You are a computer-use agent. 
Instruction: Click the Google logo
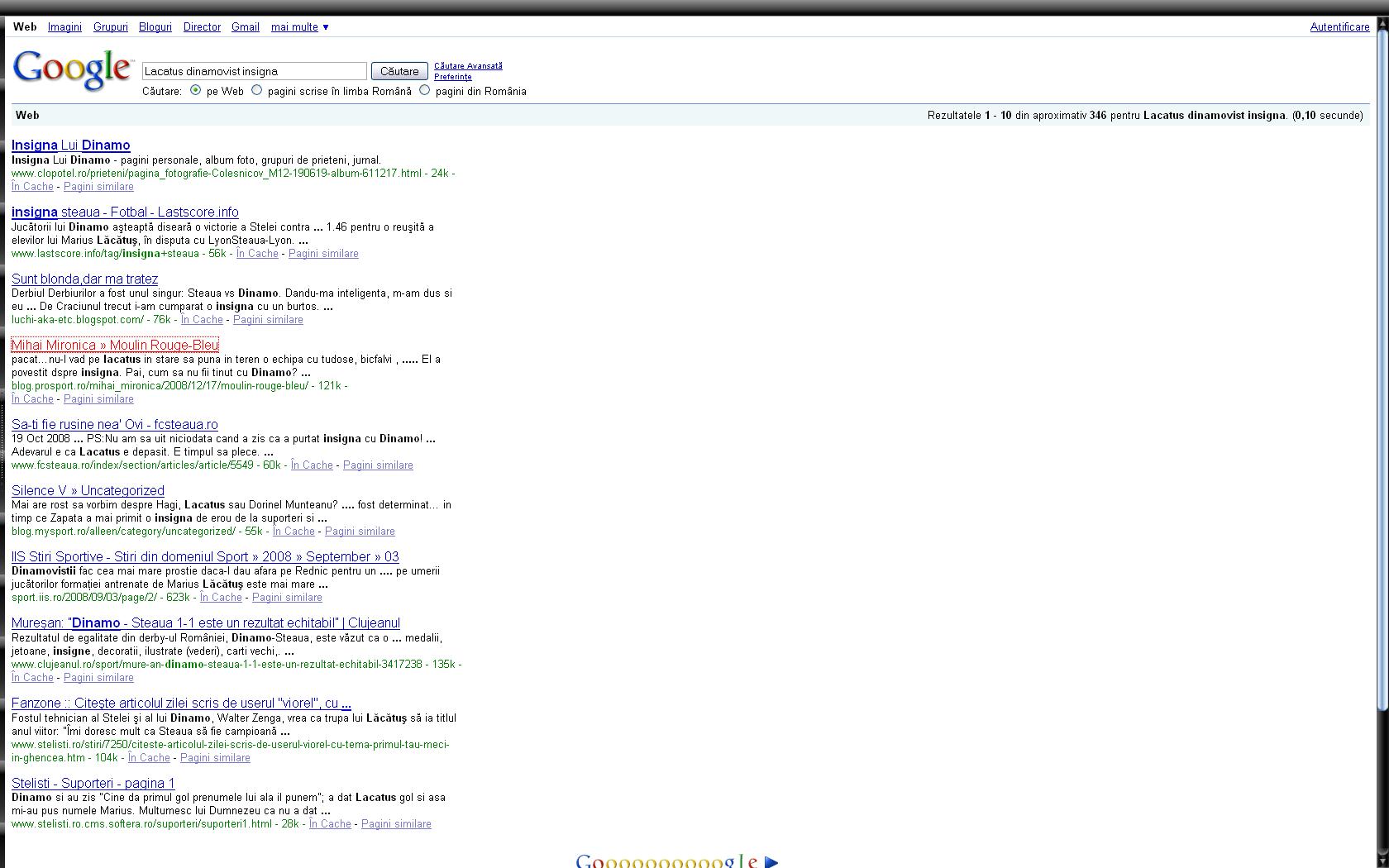click(72, 69)
